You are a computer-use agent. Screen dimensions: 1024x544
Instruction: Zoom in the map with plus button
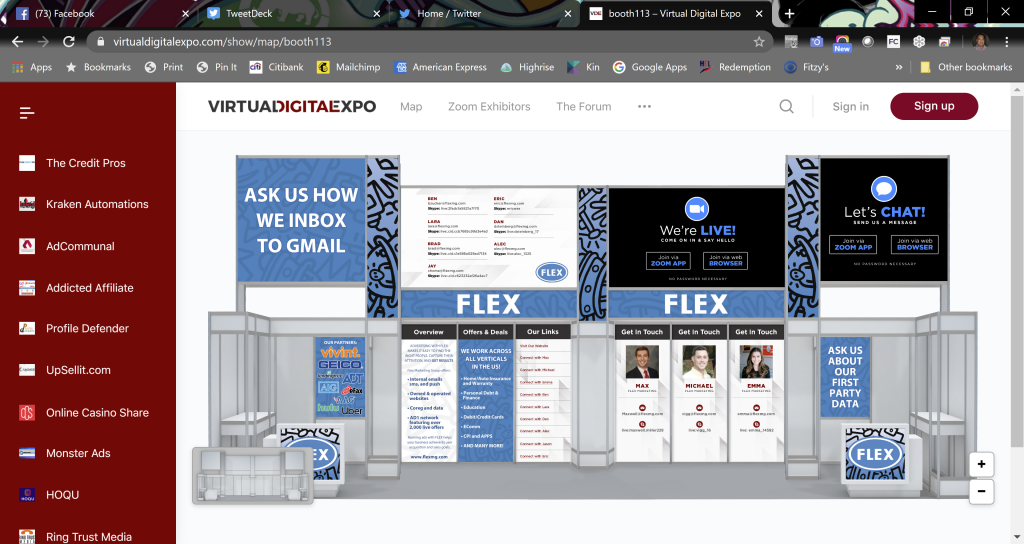tap(981, 464)
